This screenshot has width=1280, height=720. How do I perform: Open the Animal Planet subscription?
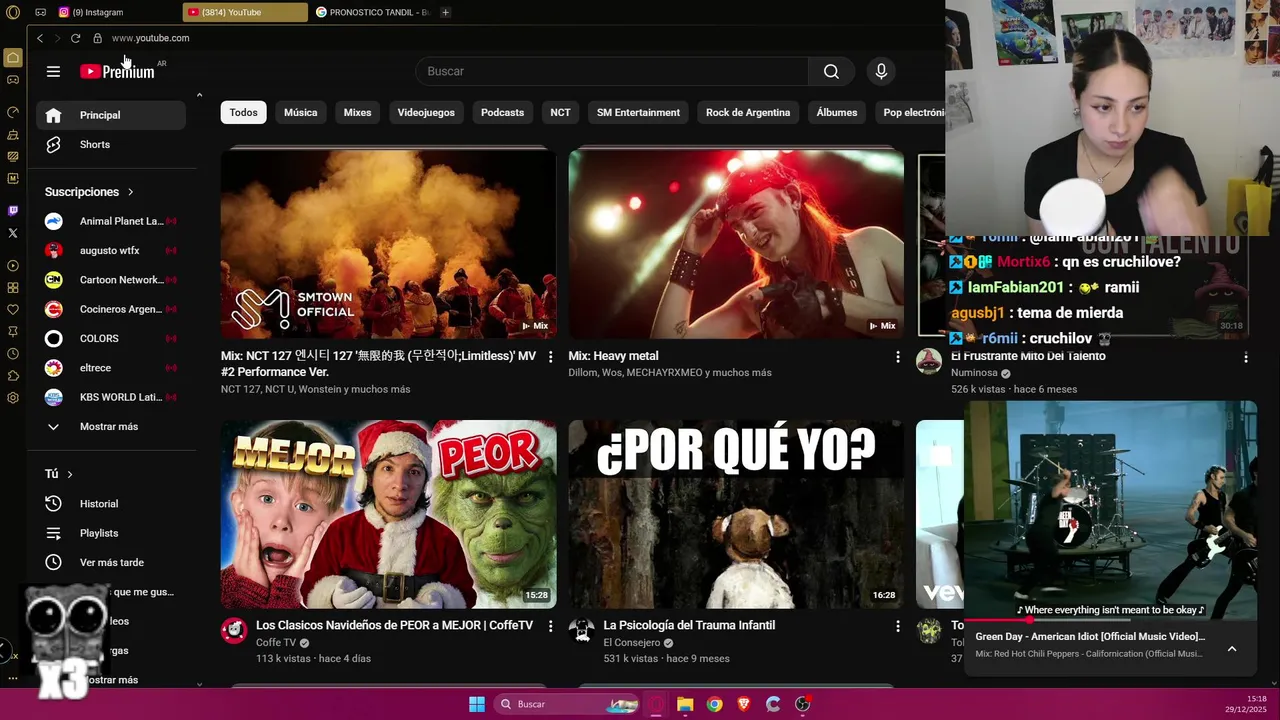[111, 221]
